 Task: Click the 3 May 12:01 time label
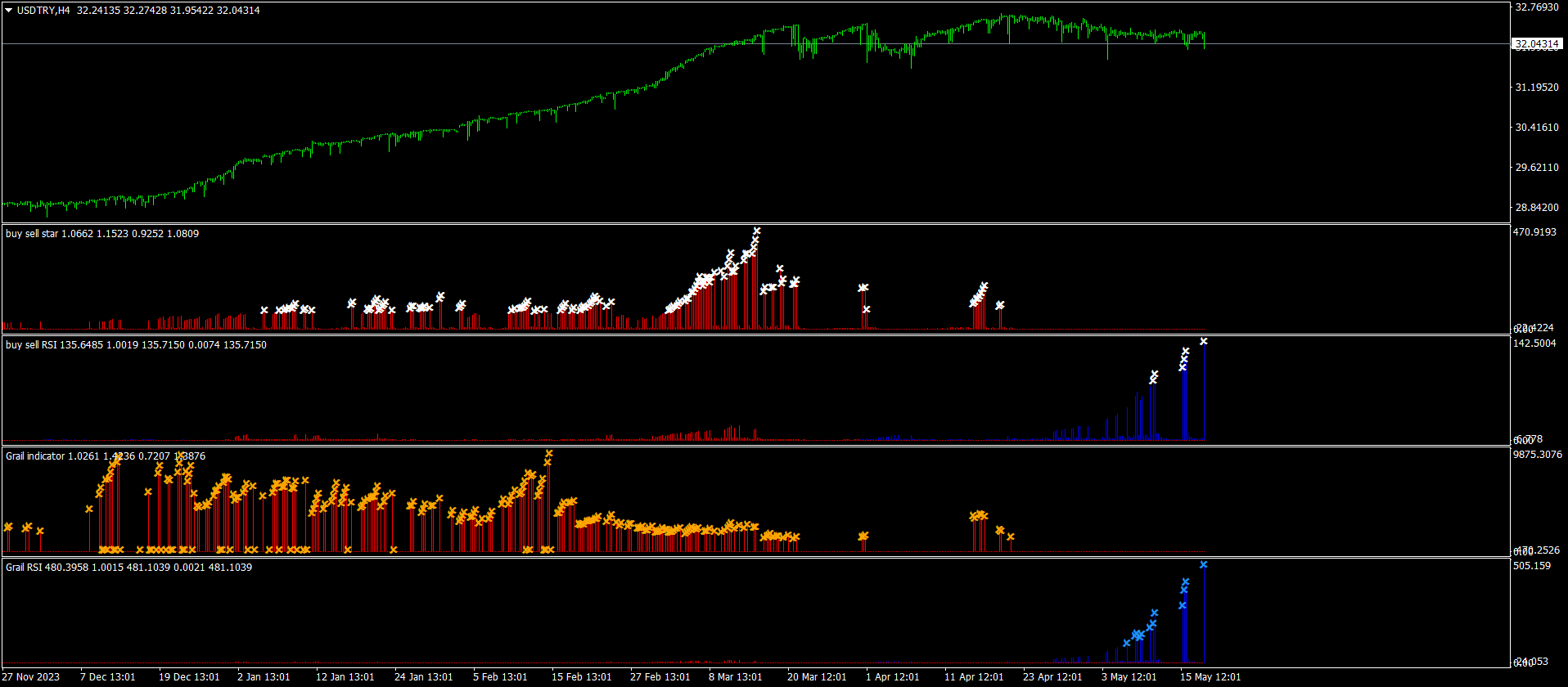(1129, 677)
